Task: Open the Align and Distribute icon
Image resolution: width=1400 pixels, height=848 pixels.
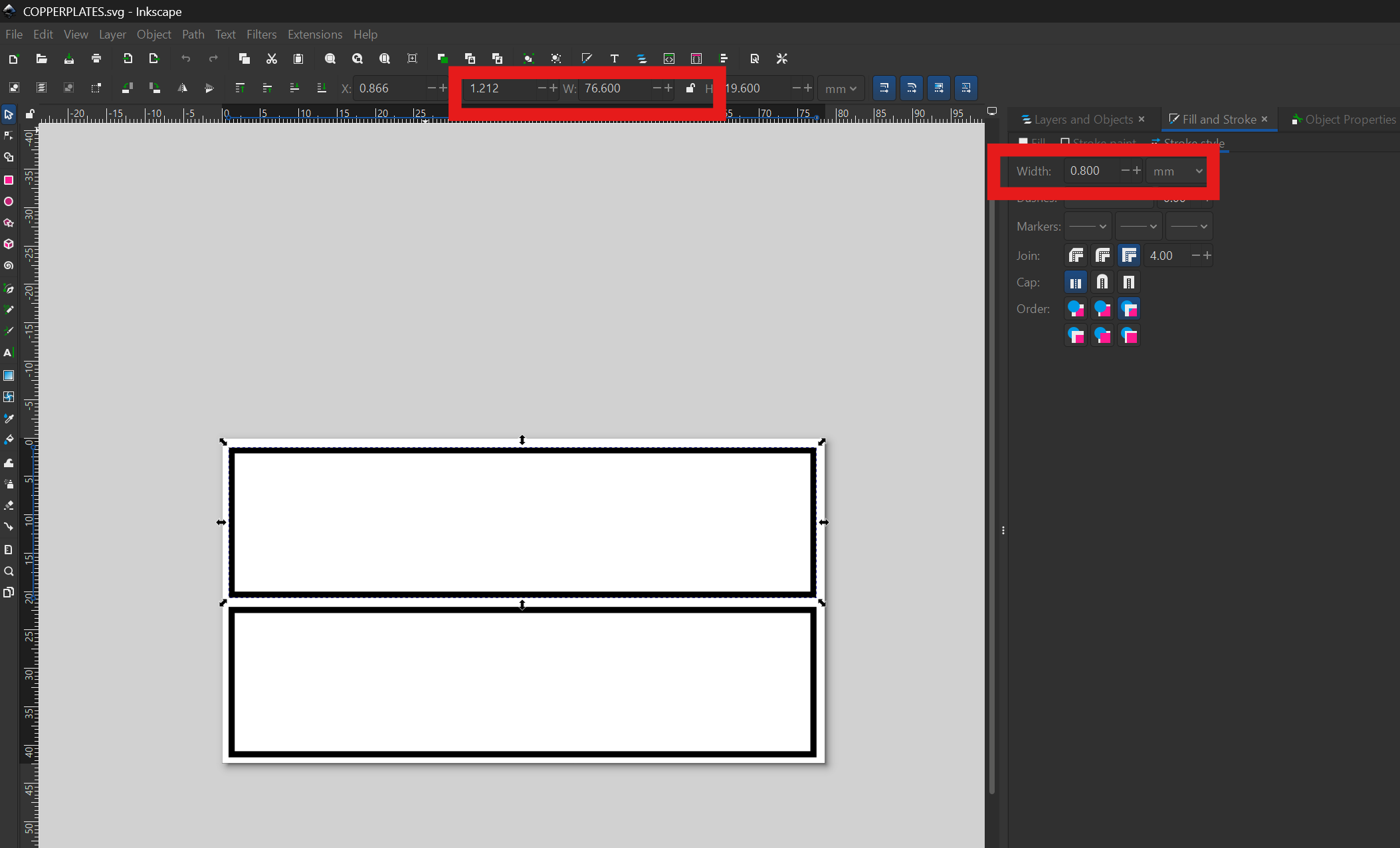Action: (724, 58)
